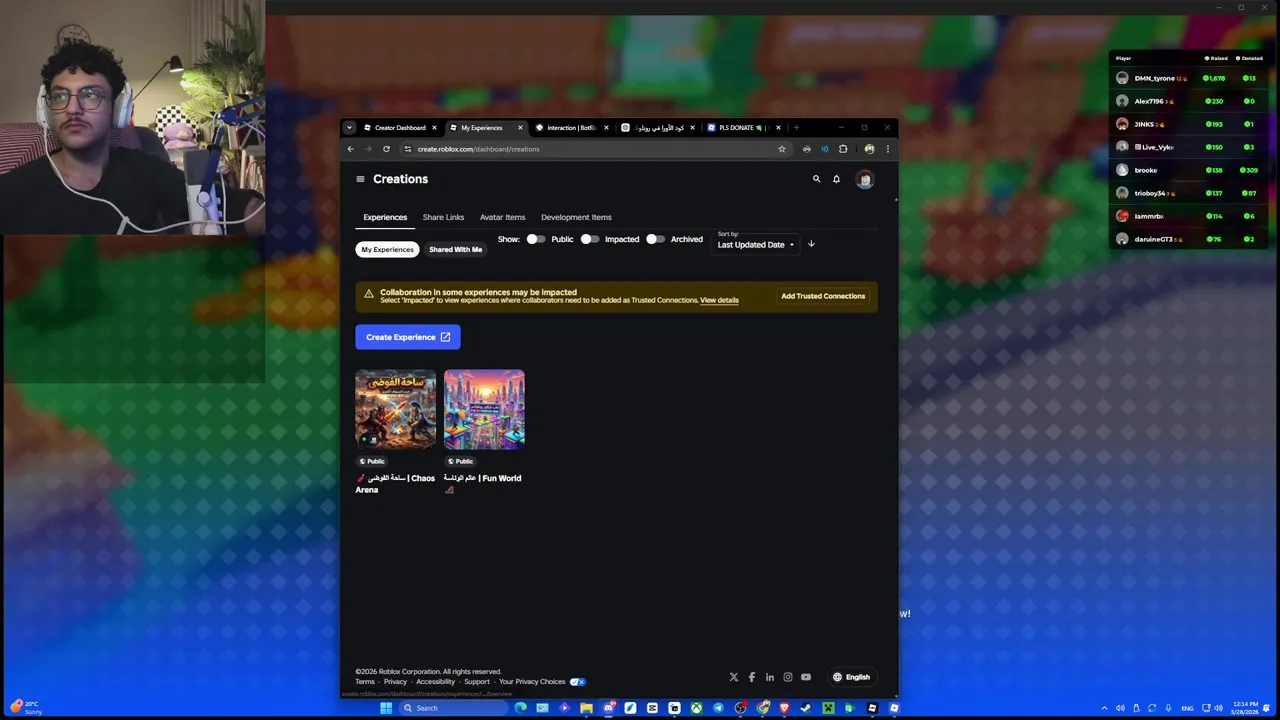
Task: Click the Create Experience button
Action: click(x=408, y=337)
